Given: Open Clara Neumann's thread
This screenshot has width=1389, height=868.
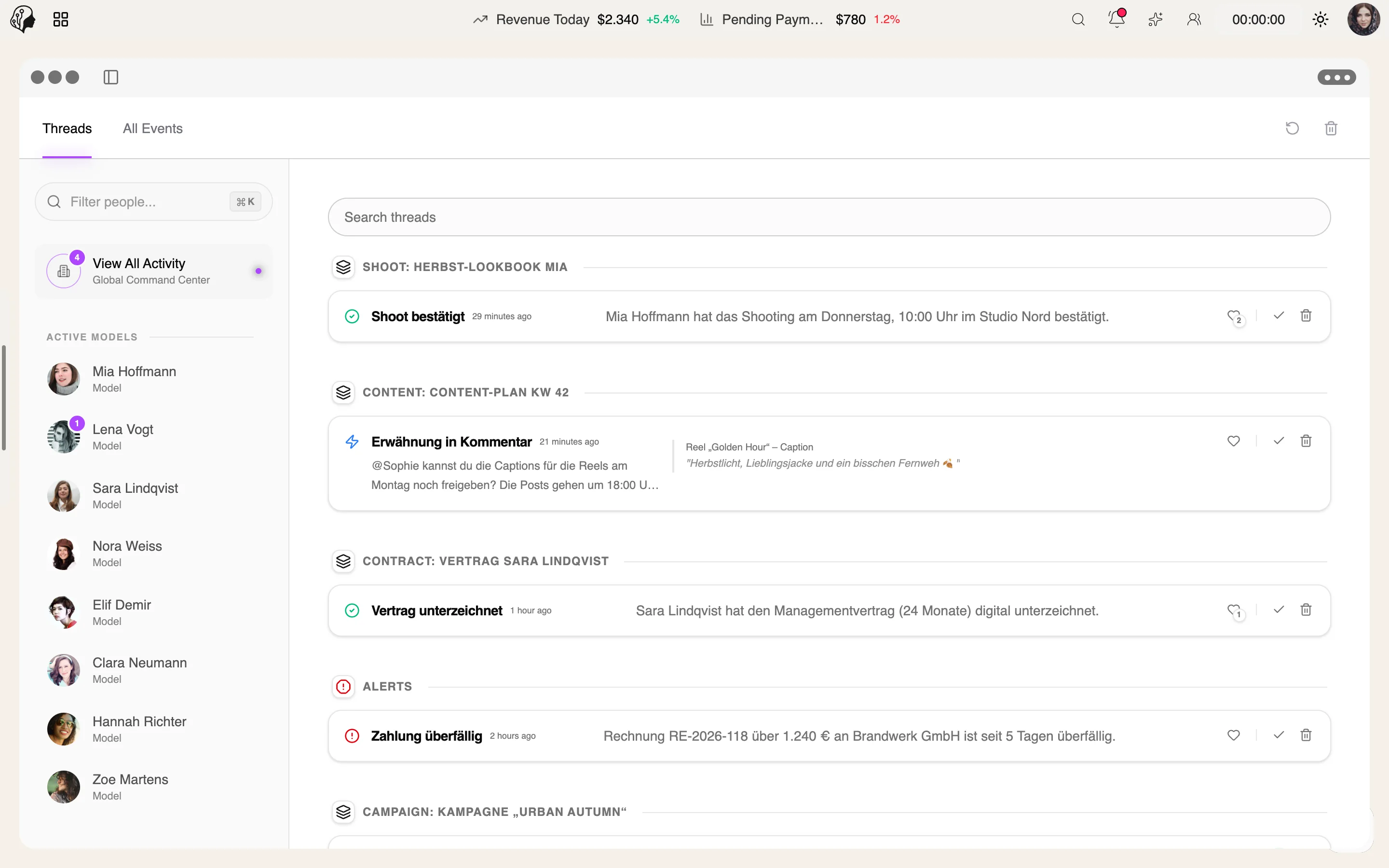Looking at the screenshot, I should (153, 670).
